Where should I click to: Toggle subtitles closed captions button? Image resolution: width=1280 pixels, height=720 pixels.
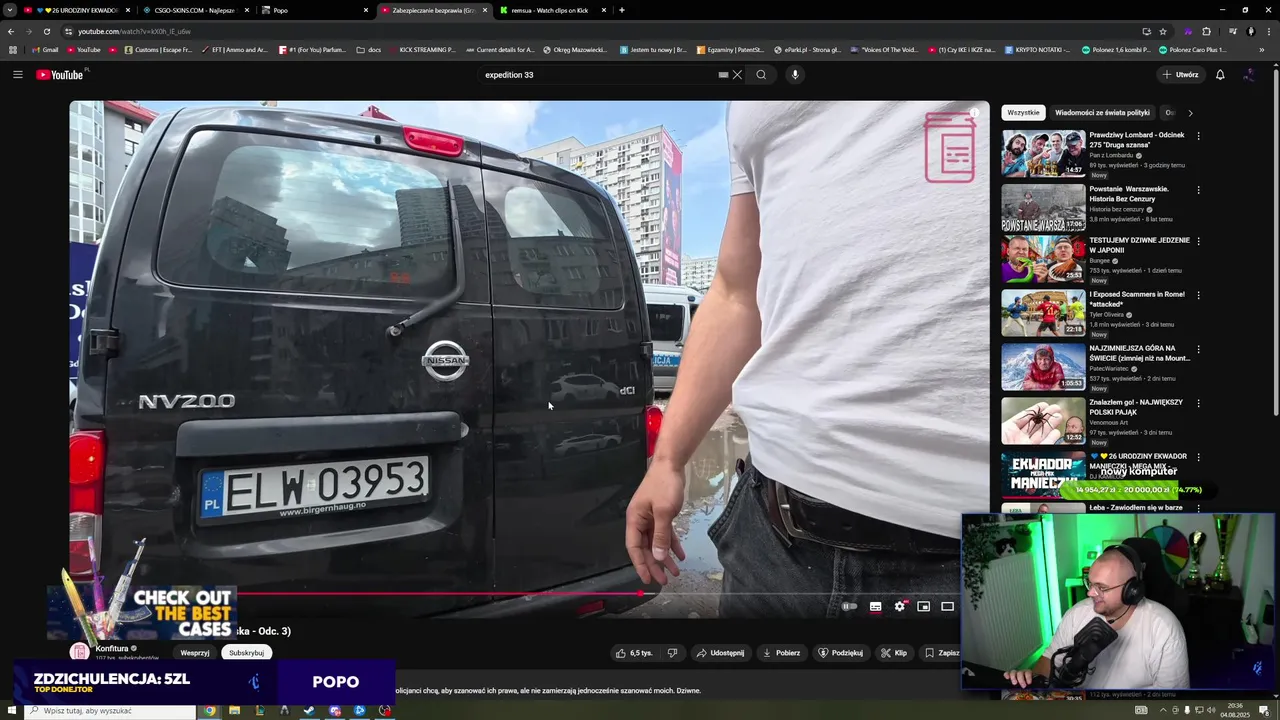(876, 606)
